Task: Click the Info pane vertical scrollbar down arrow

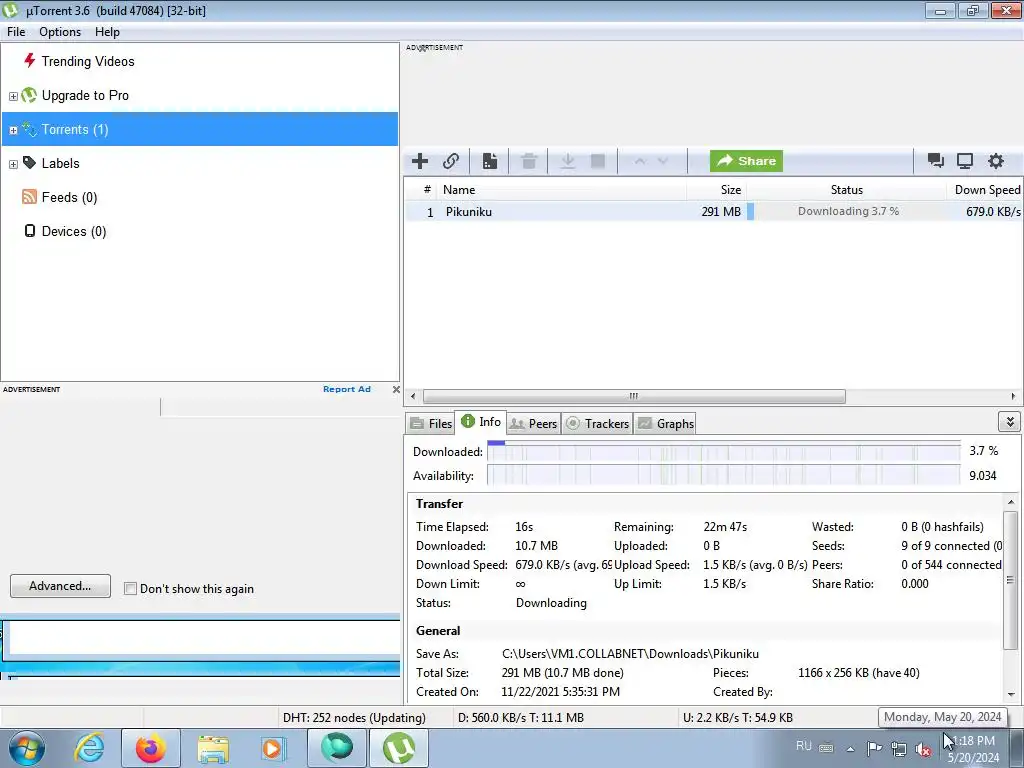Action: click(1011, 695)
